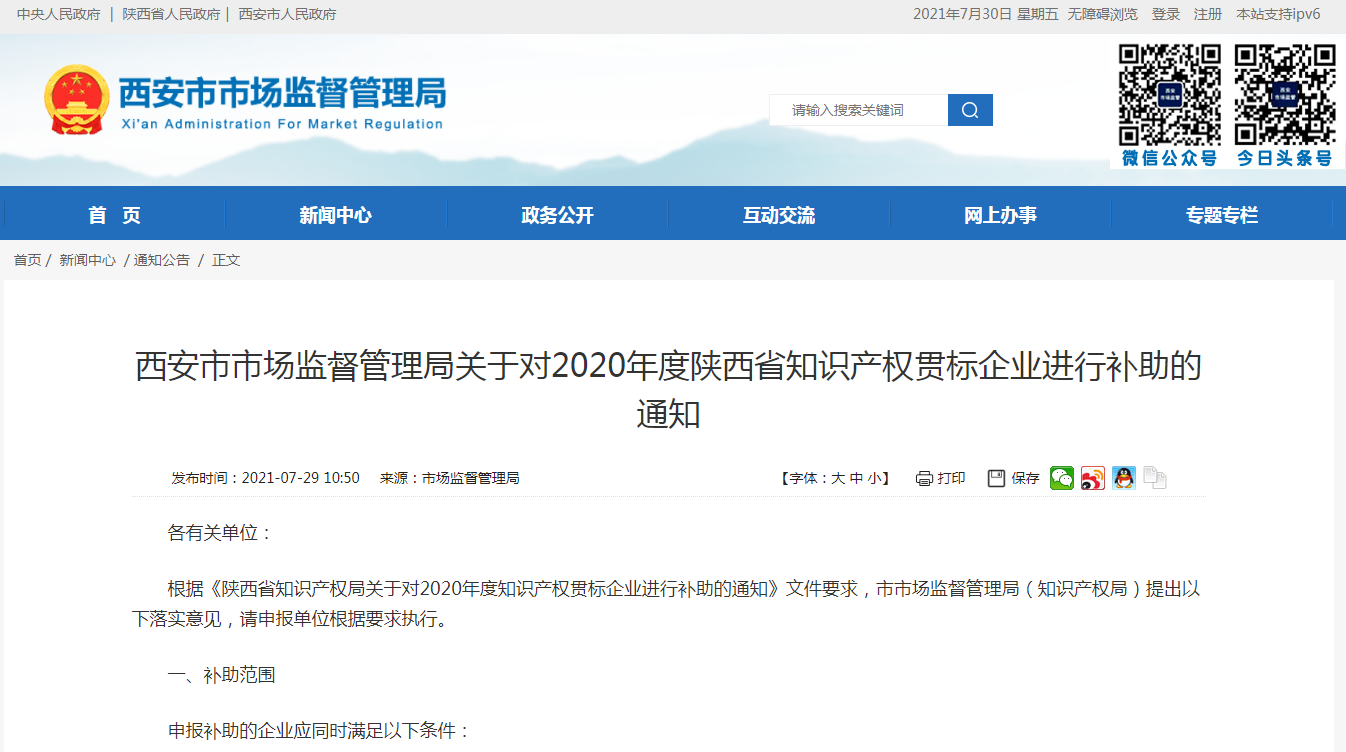Go to 通知公告 in breadcrumb
Screen dimensions: 1346x752
(x=162, y=260)
